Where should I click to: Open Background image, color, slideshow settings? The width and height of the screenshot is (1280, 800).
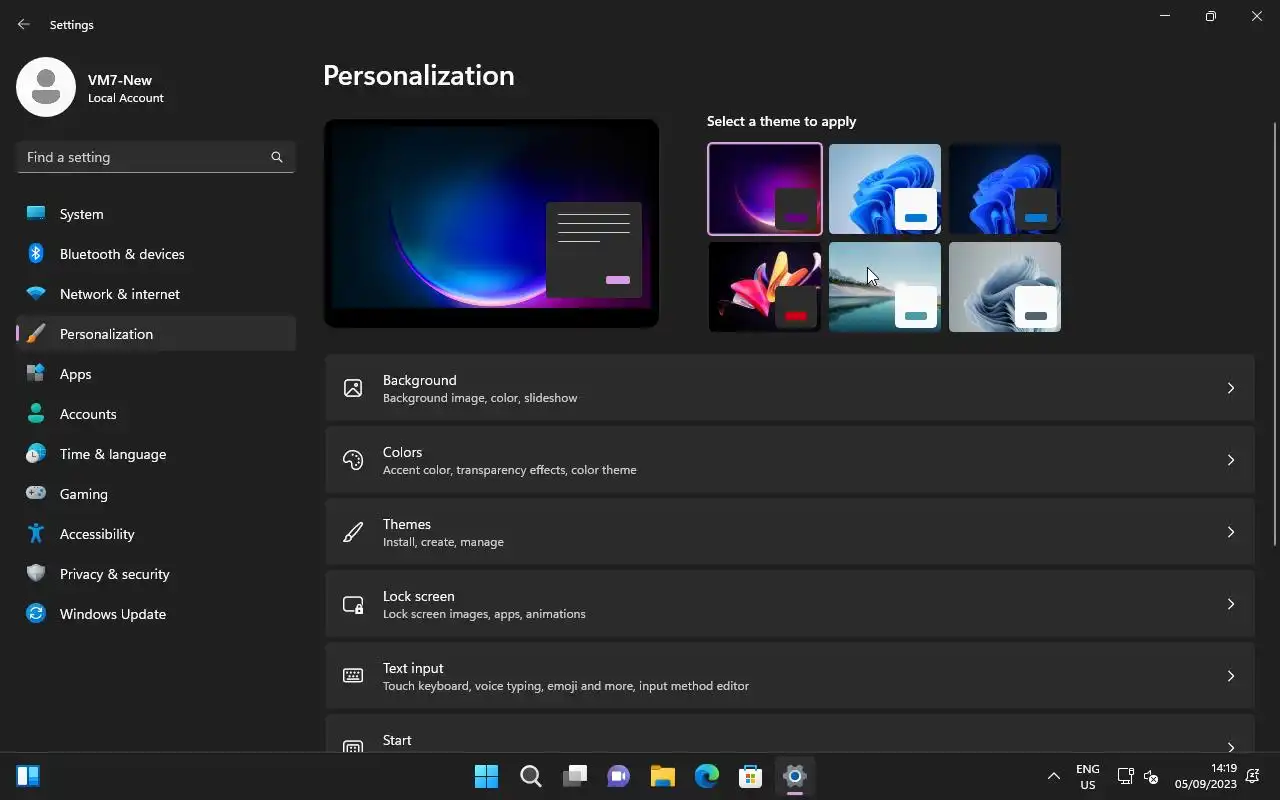coord(790,388)
